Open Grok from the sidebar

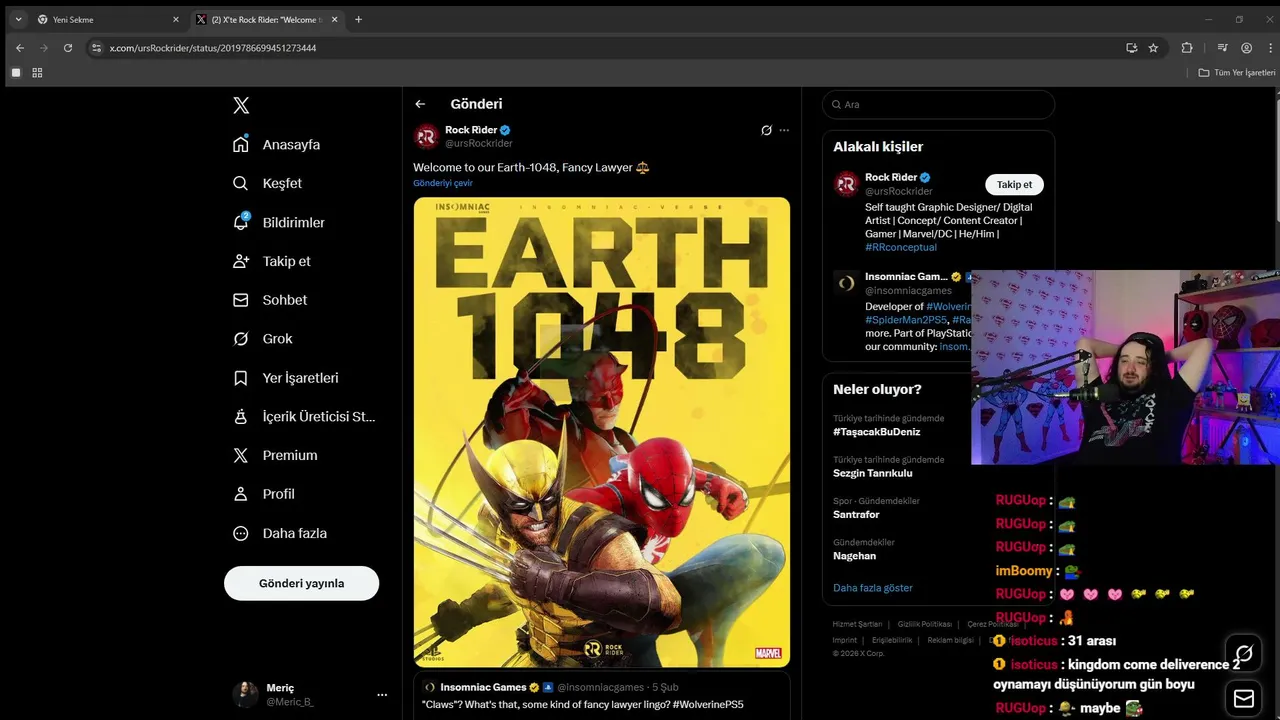(263, 339)
